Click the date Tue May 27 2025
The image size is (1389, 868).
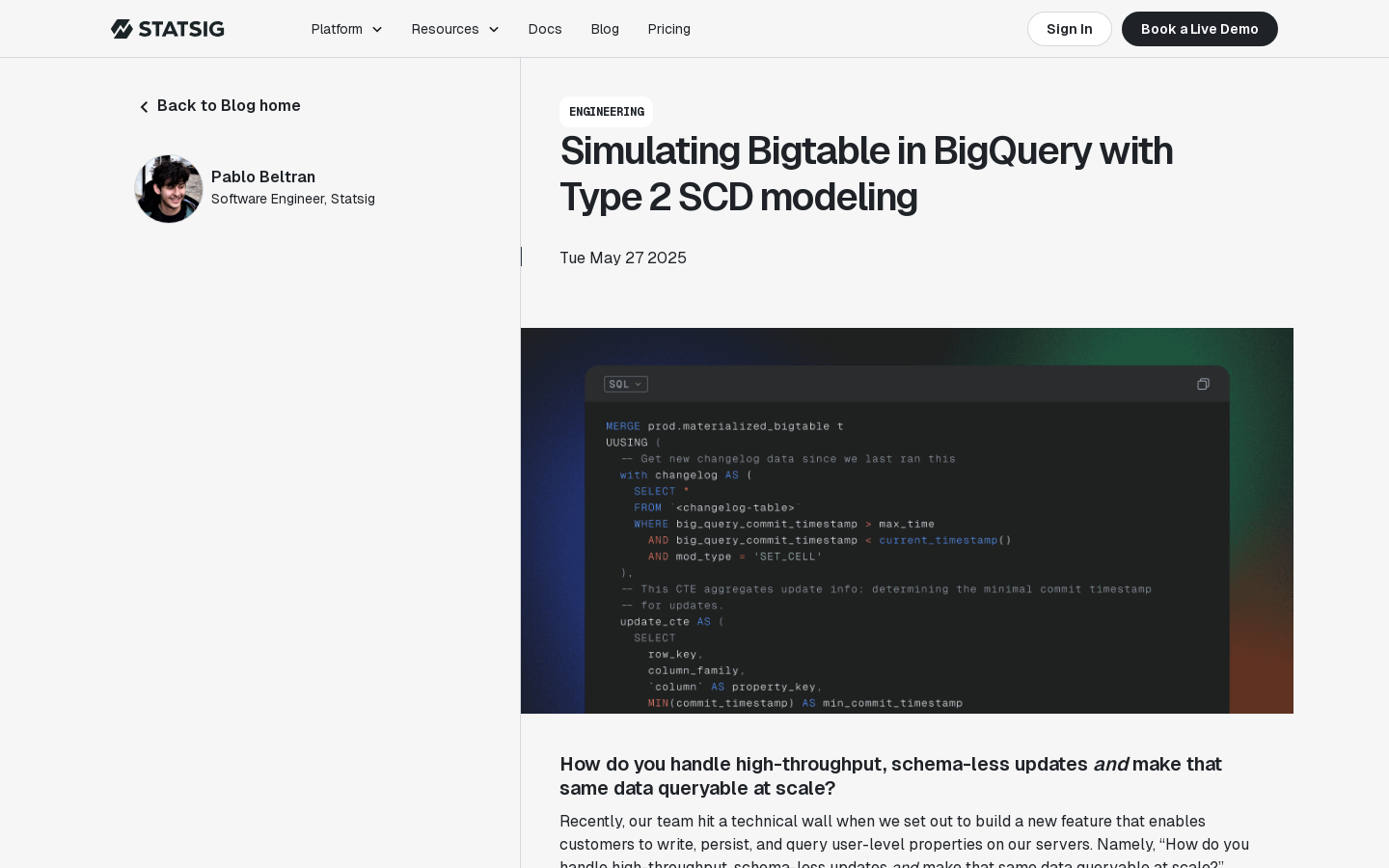pos(623,258)
